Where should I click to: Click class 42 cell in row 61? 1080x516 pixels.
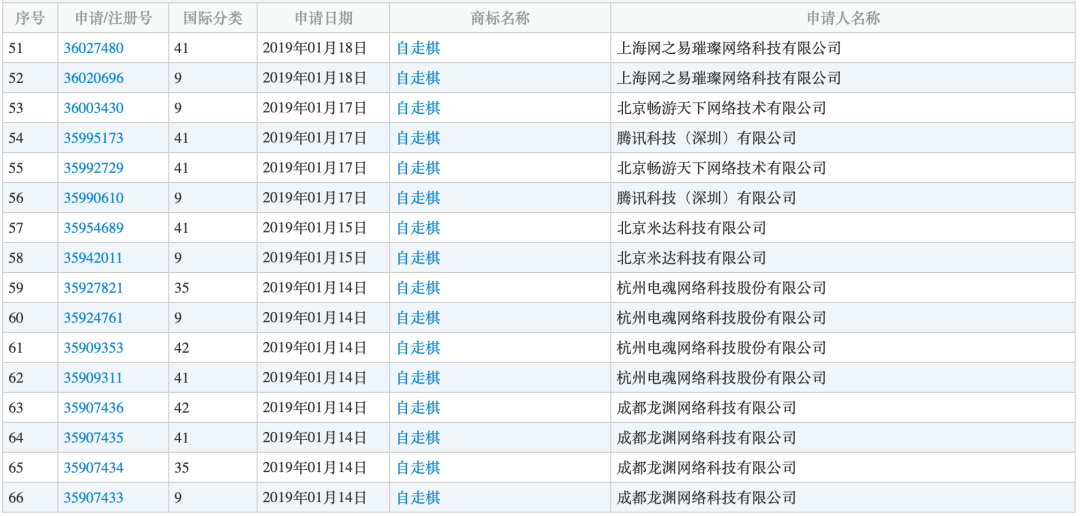[x=213, y=348]
